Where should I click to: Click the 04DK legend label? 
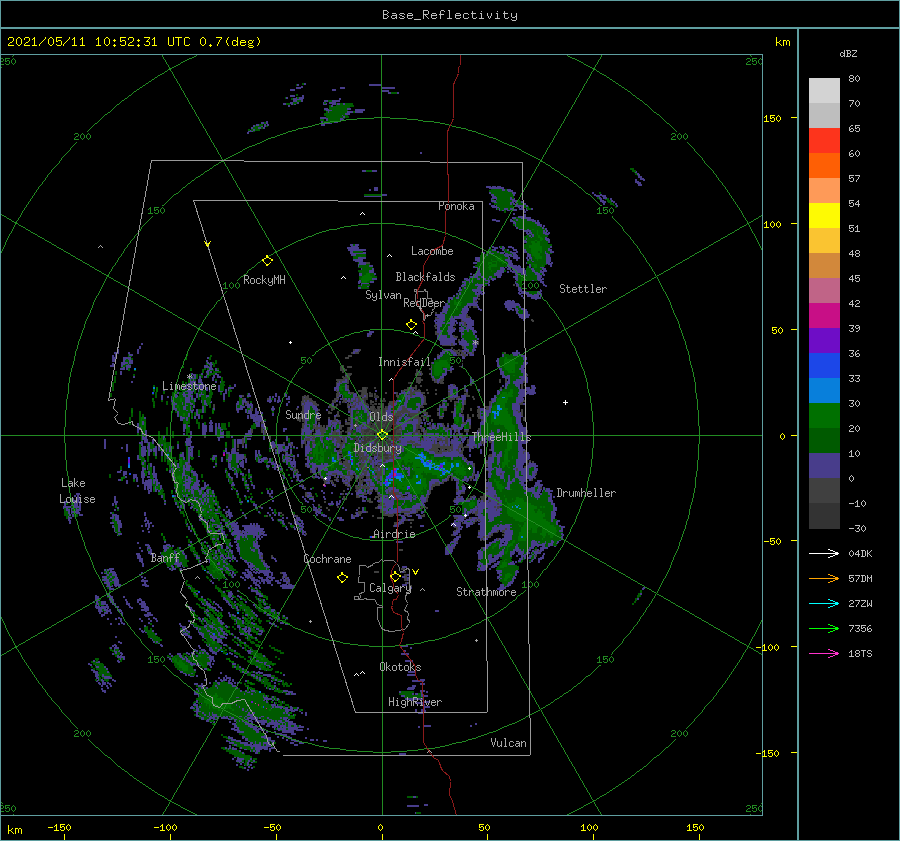click(860, 553)
